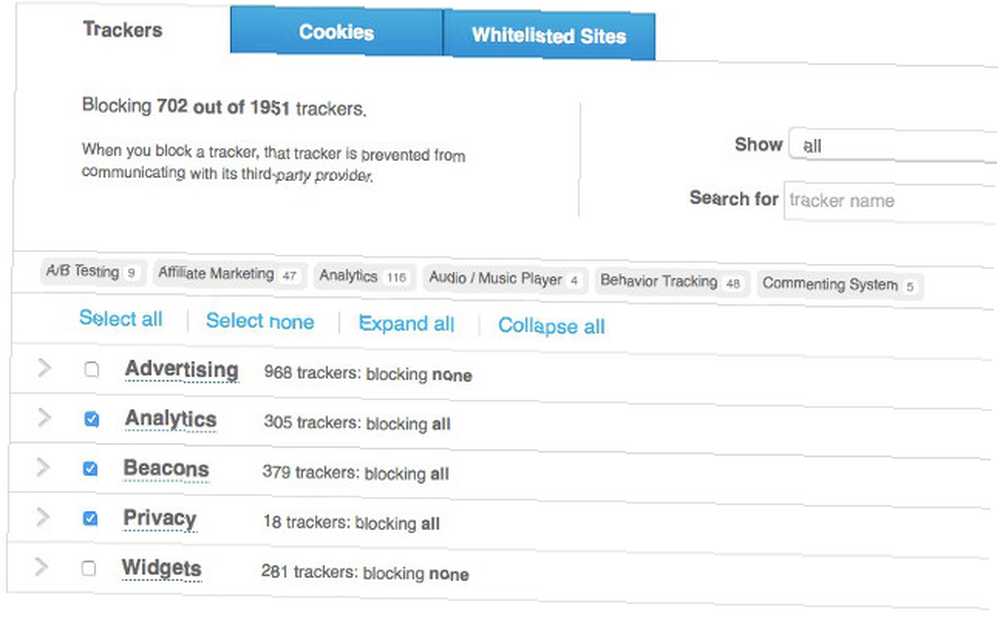
Task: Uncheck the Beacons checkbox
Action: pos(91,469)
